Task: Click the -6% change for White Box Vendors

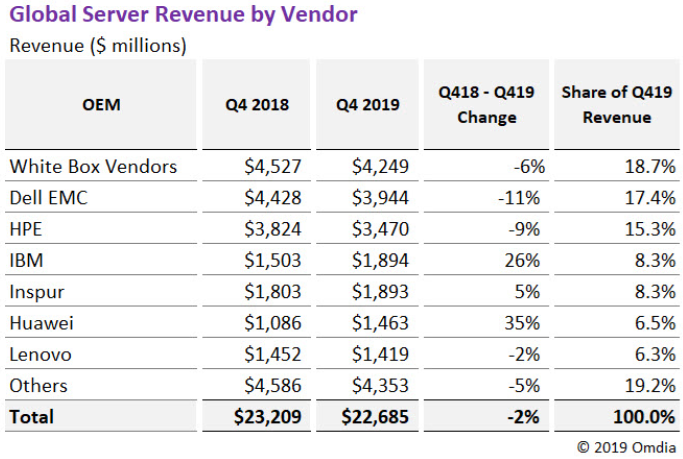Action: tap(529, 167)
